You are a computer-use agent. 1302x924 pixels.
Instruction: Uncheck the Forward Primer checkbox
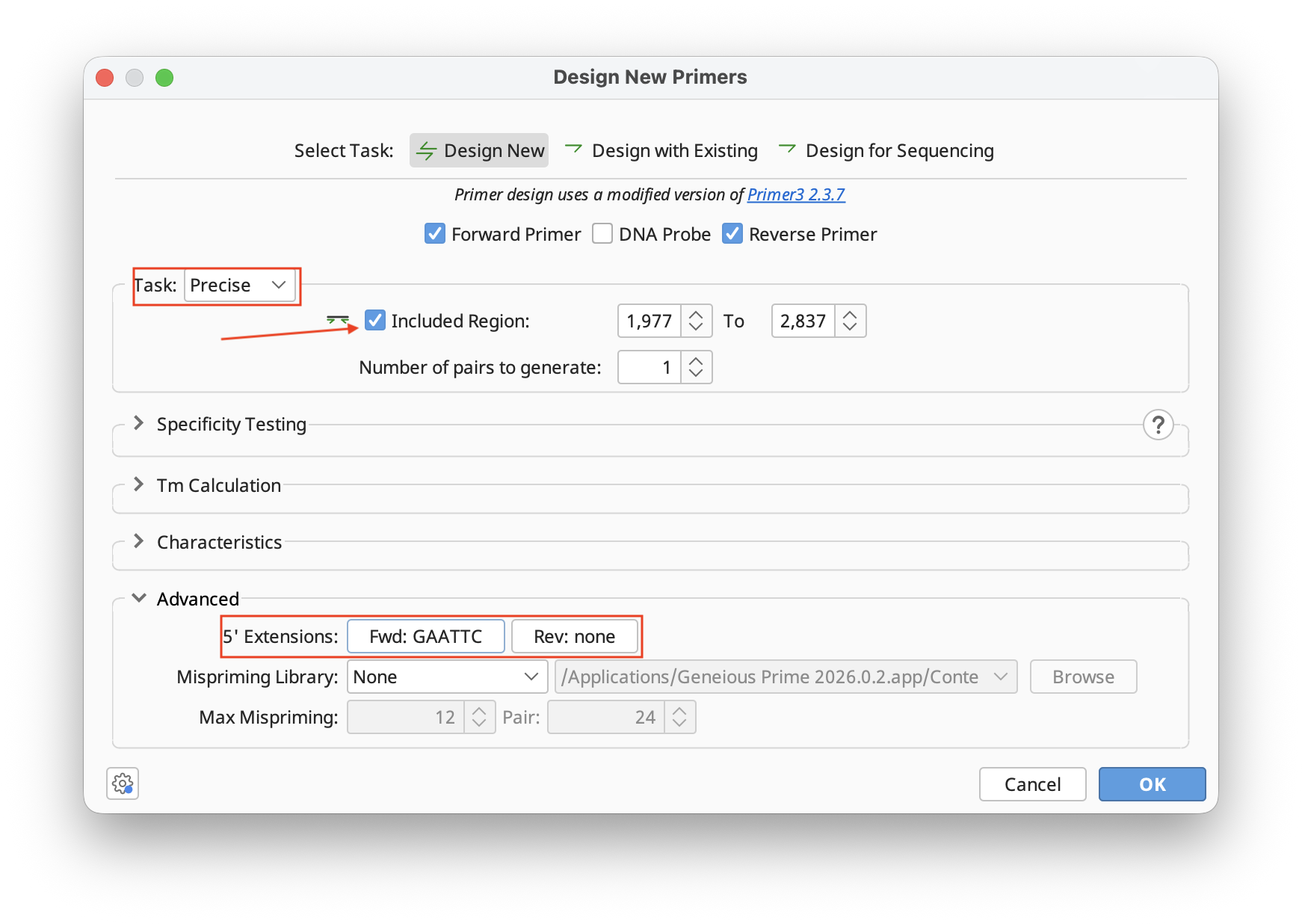435,234
